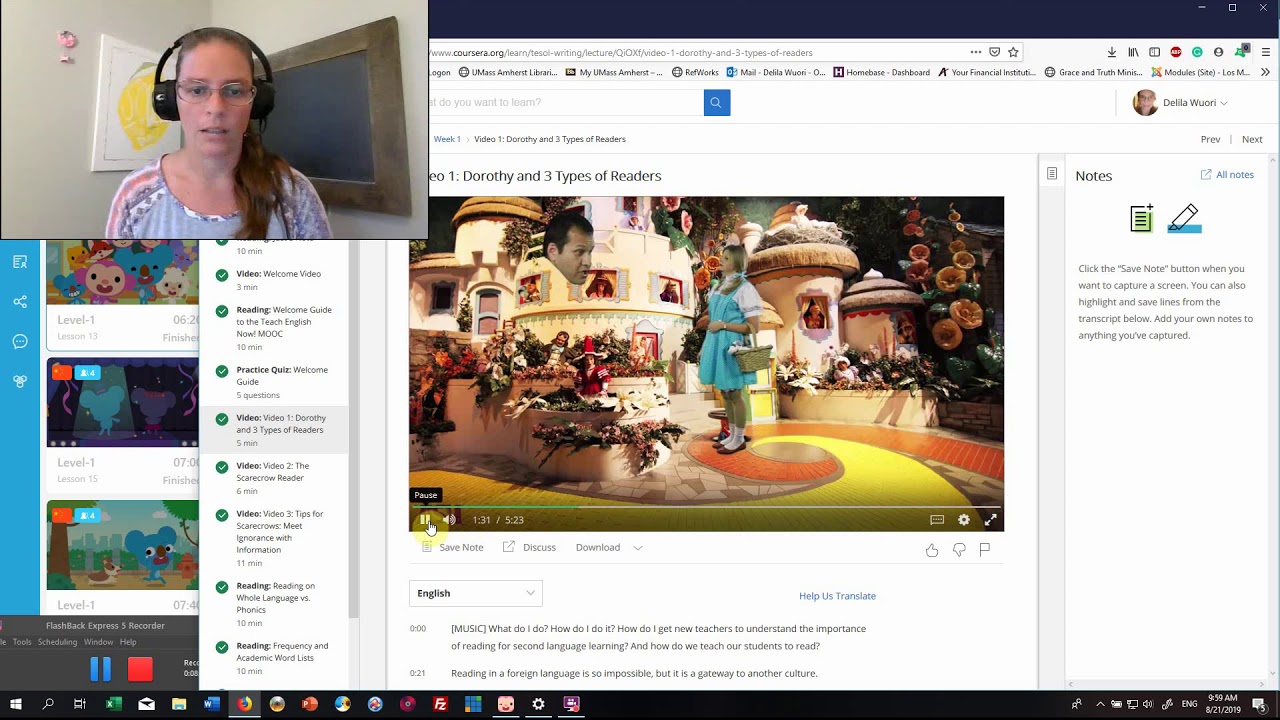Screen dimensions: 1280x720
Task: Pause the lecture video
Action: pyautogui.click(x=425, y=520)
